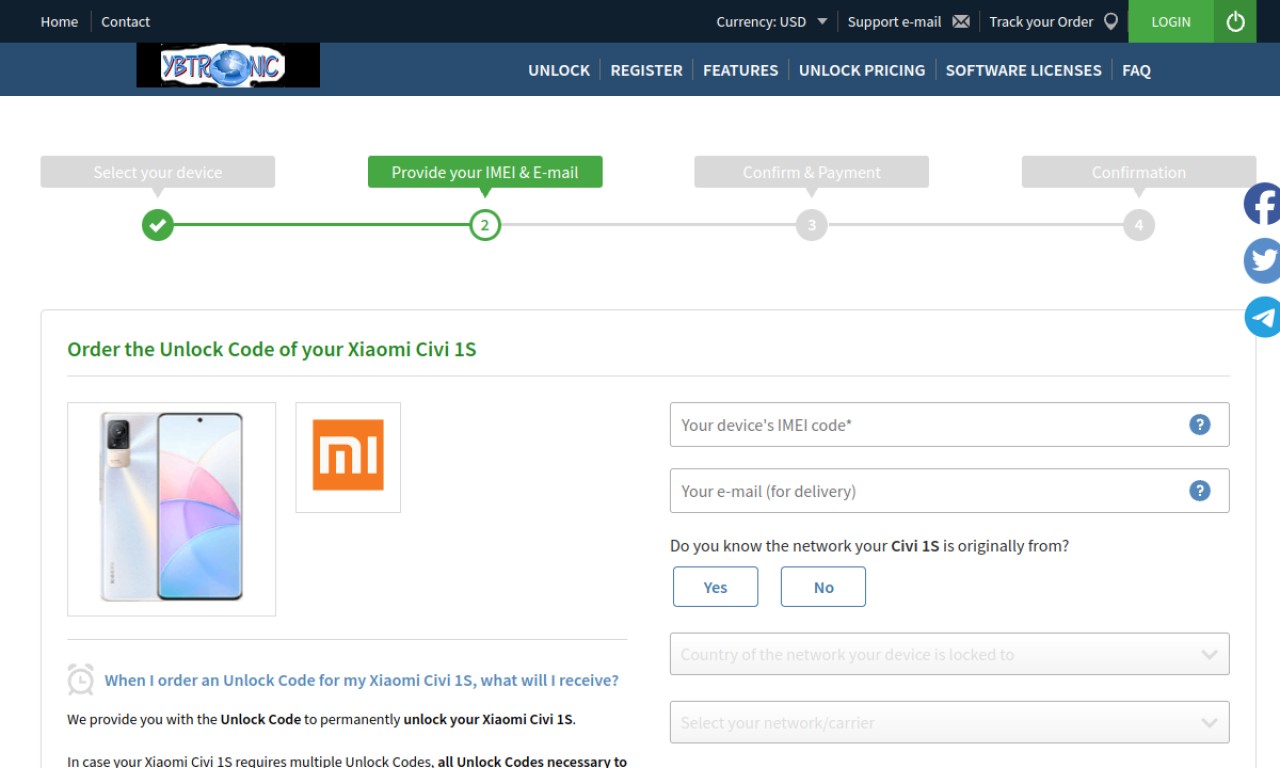
Task: Open the Telegram share icon
Action: coord(1262,317)
